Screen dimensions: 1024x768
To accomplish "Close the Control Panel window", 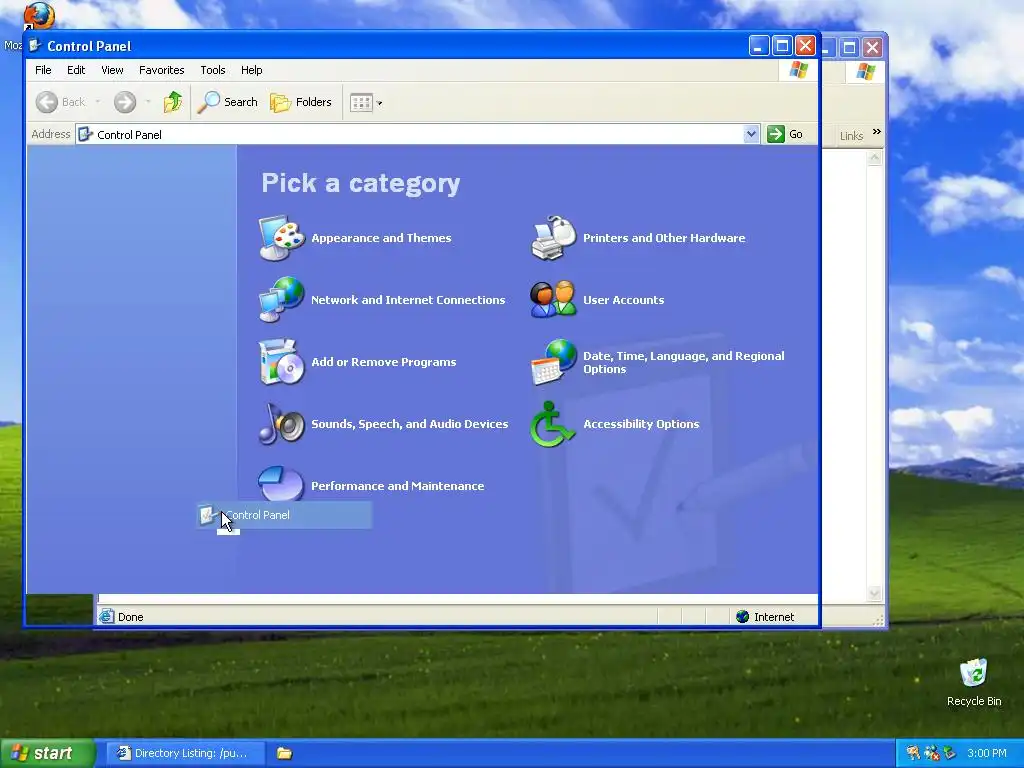I will (805, 46).
